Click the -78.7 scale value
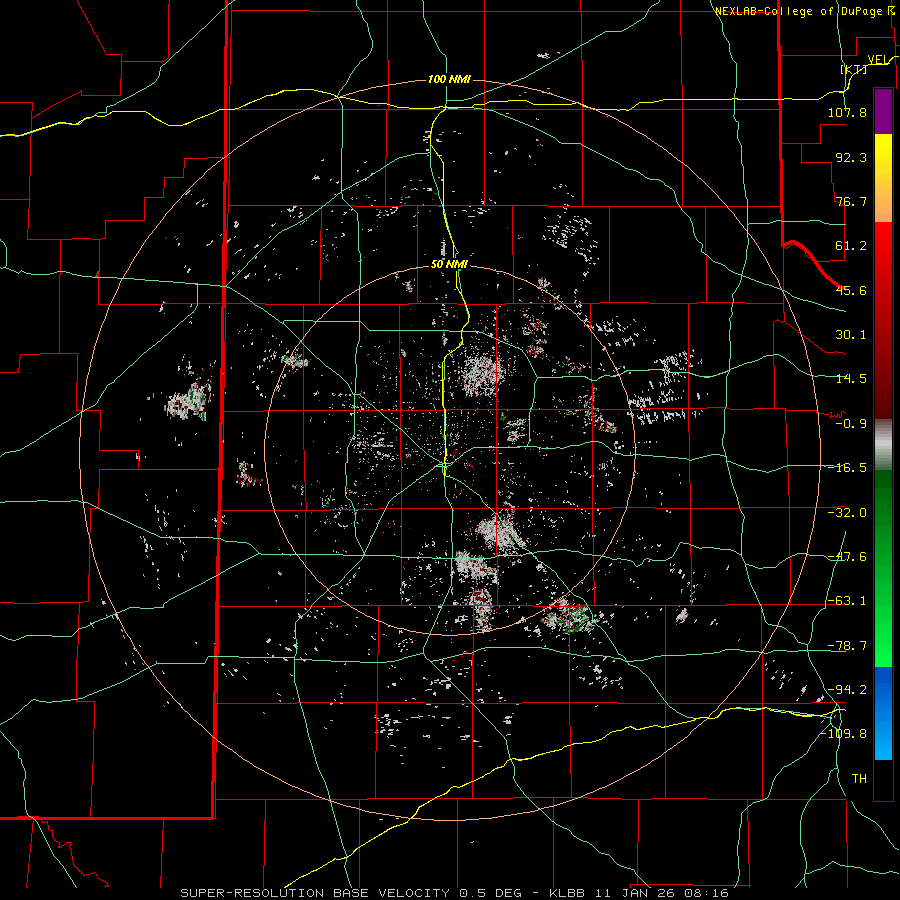The image size is (900, 900). (x=847, y=646)
